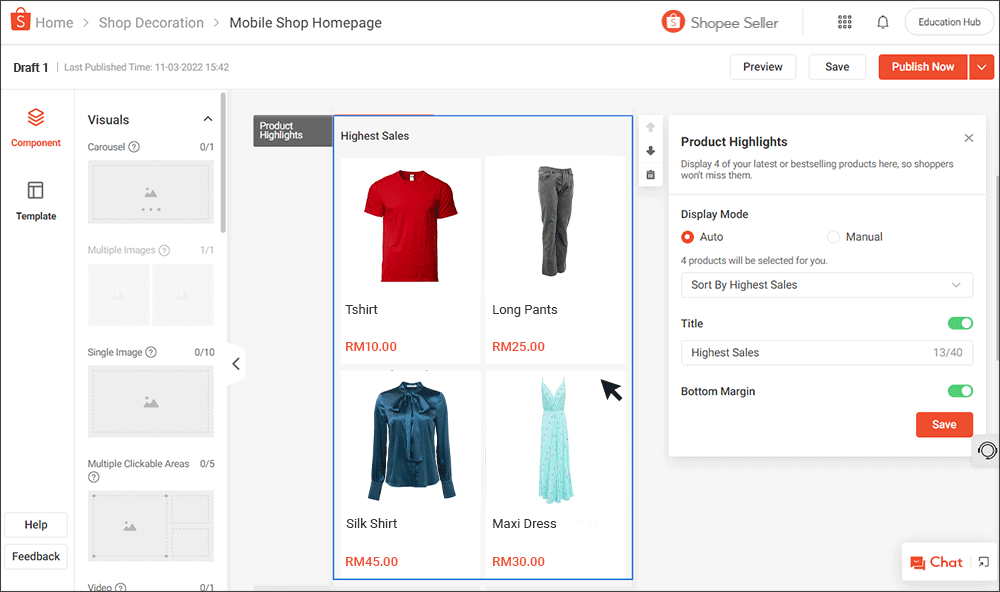Image resolution: width=1000 pixels, height=592 pixels.
Task: Open the Sort By Highest Sales dropdown
Action: 827,285
